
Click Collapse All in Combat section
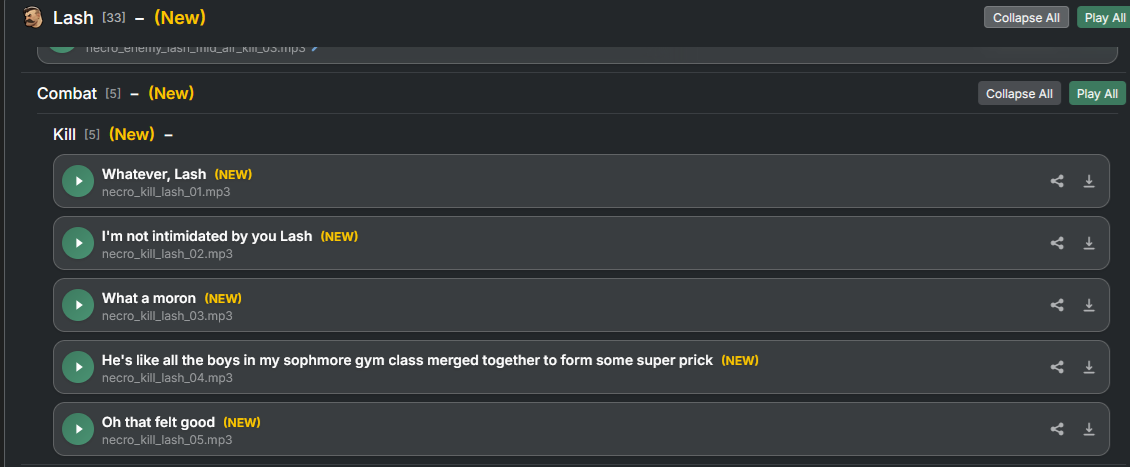[1019, 93]
